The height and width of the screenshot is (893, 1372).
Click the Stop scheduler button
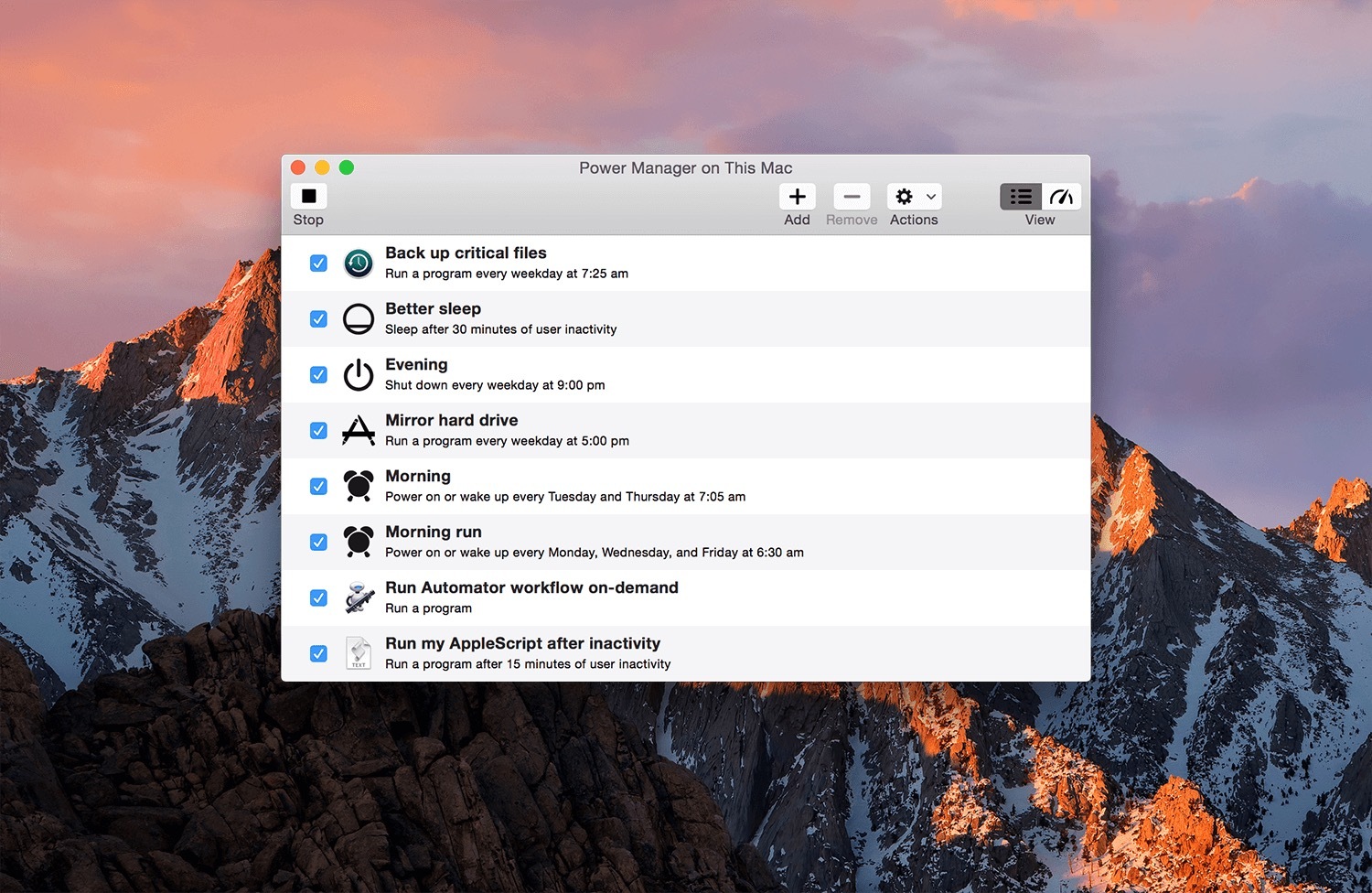tap(308, 196)
